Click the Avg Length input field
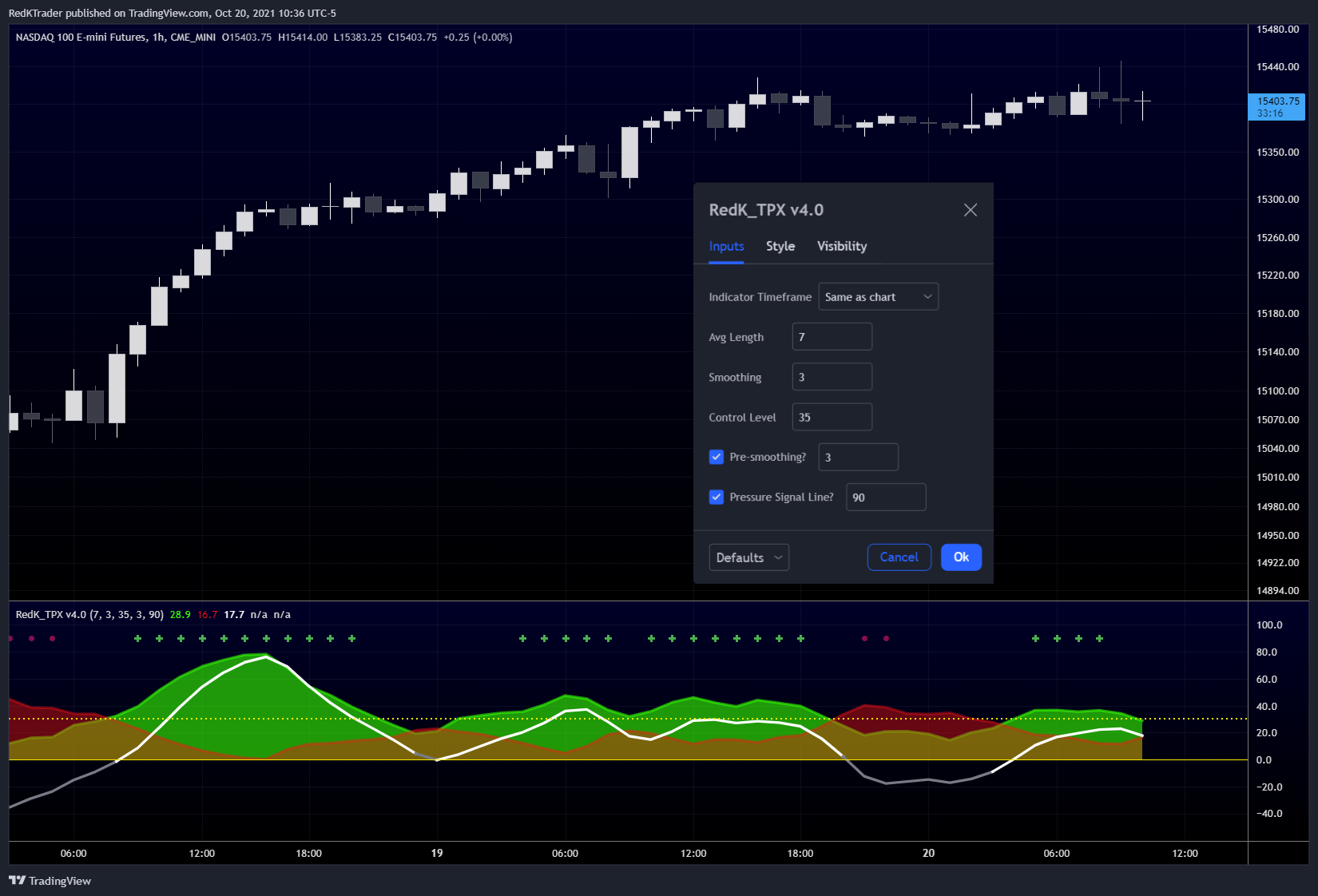The width and height of the screenshot is (1318, 896). pyautogui.click(x=832, y=337)
